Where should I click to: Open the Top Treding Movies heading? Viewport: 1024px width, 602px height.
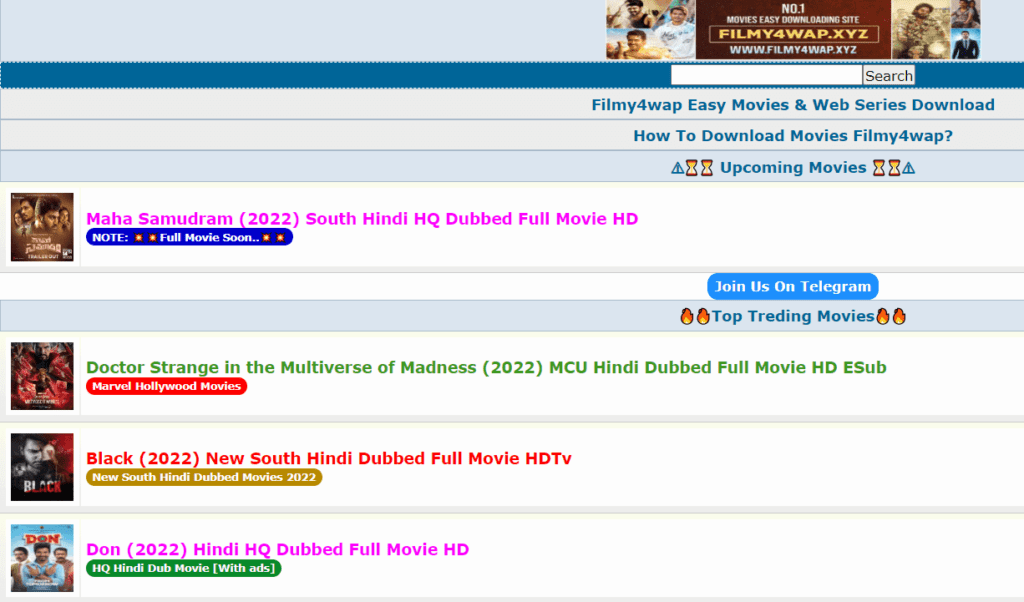(793, 317)
